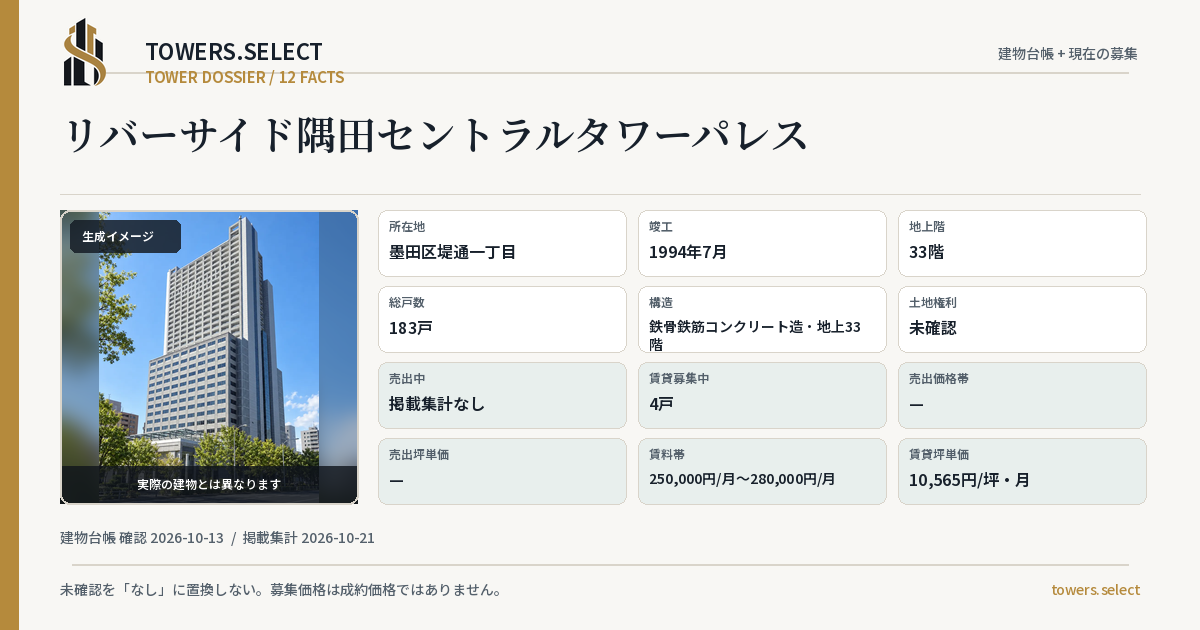Image resolution: width=1200 pixels, height=630 pixels.
Task: Click the heading リバーサイド隅田セントラルタワーパレス
Action: [436, 135]
